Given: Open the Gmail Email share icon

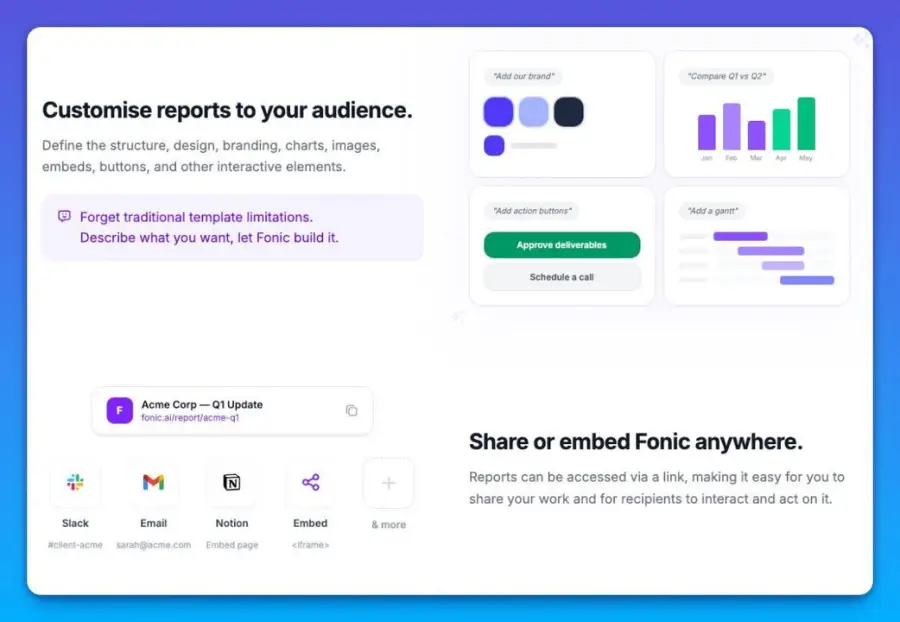Looking at the screenshot, I should [x=153, y=483].
